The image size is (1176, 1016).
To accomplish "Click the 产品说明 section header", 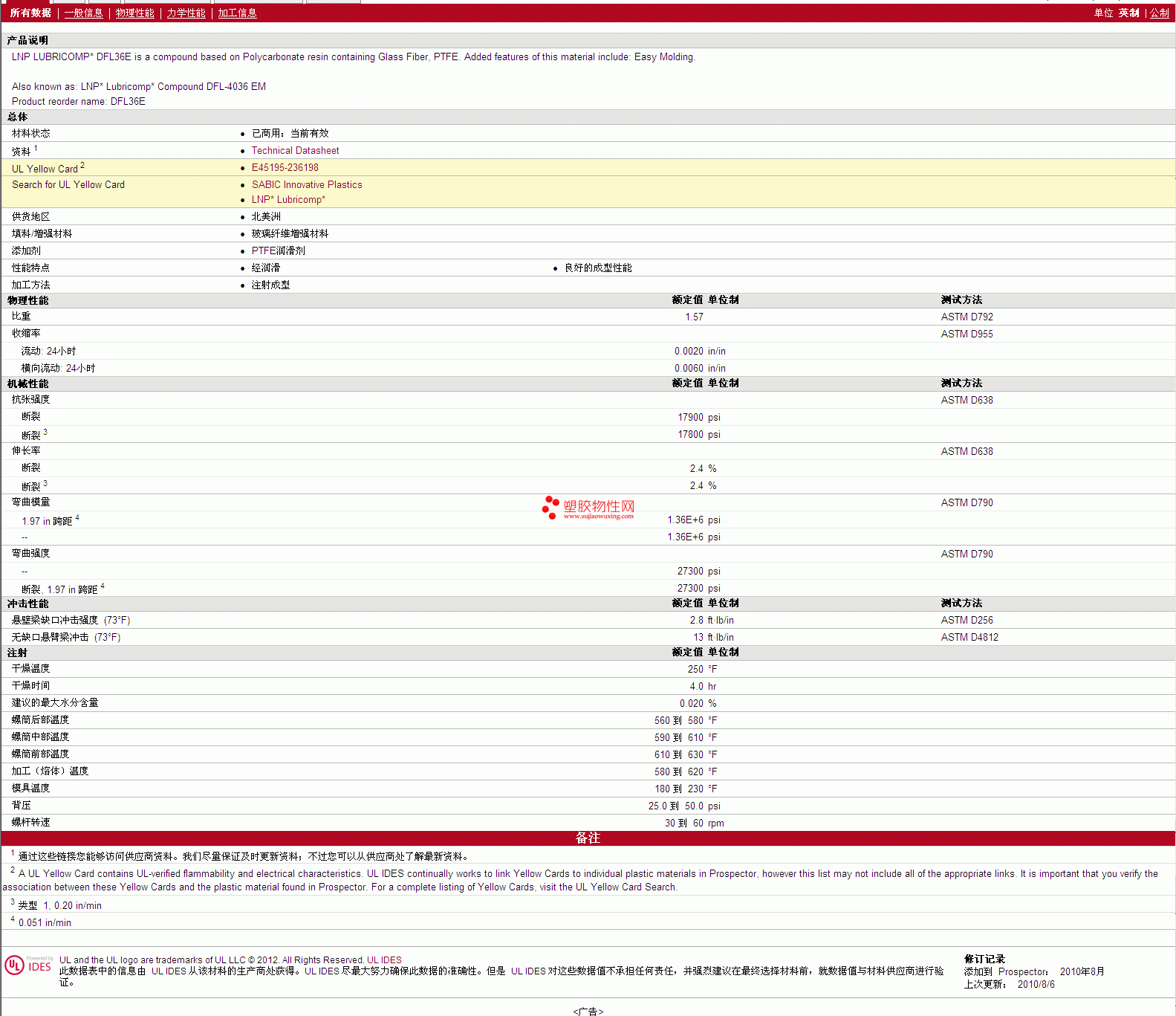I will click(27, 41).
